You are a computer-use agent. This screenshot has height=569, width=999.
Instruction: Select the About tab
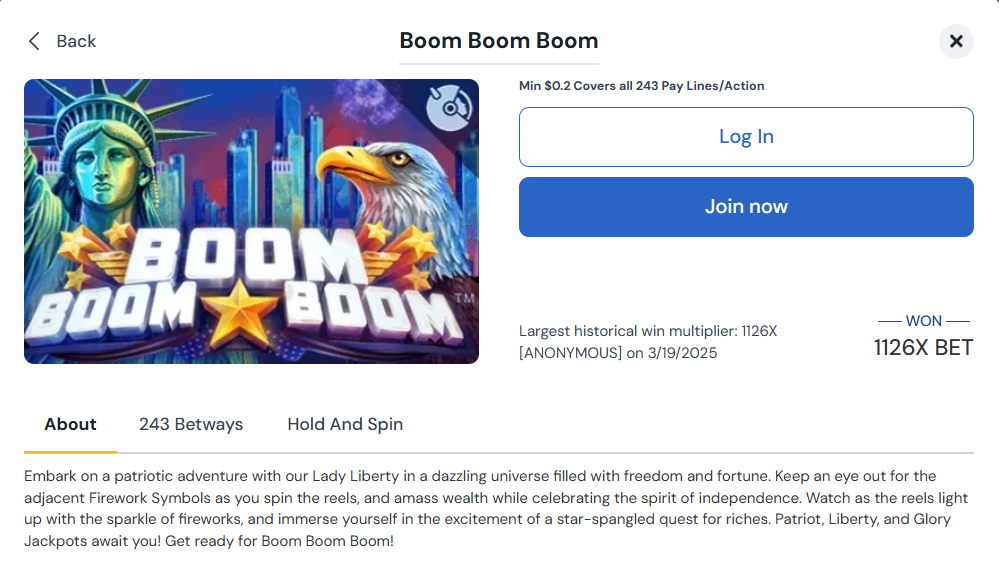tap(70, 424)
